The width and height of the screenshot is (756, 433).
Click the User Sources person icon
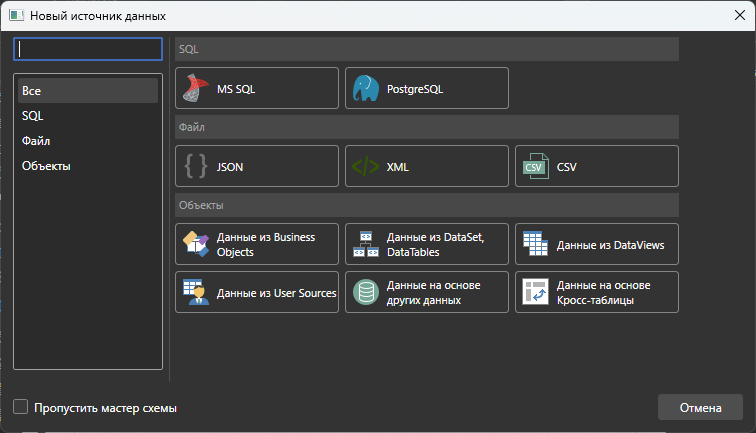[x=196, y=292]
